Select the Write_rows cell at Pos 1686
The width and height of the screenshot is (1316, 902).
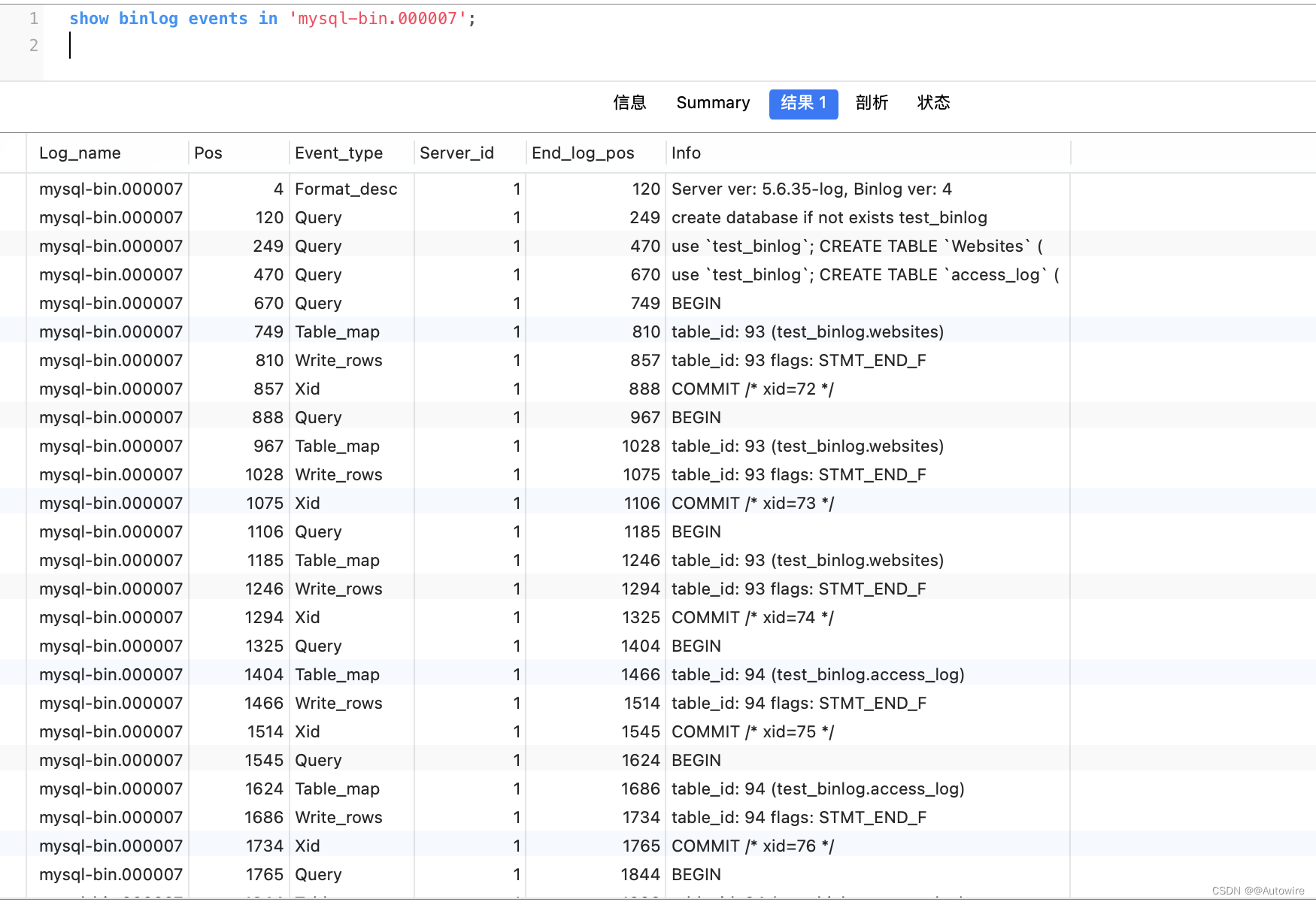[351, 818]
